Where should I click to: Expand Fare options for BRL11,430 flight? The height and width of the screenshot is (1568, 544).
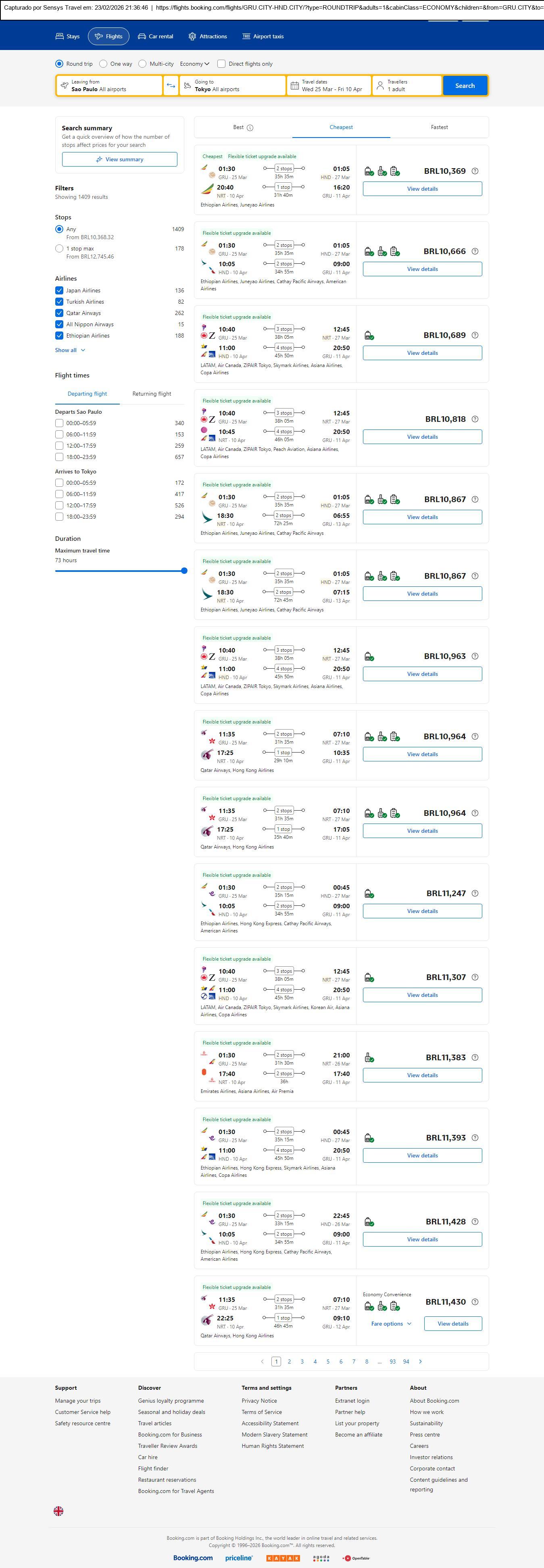(391, 1323)
